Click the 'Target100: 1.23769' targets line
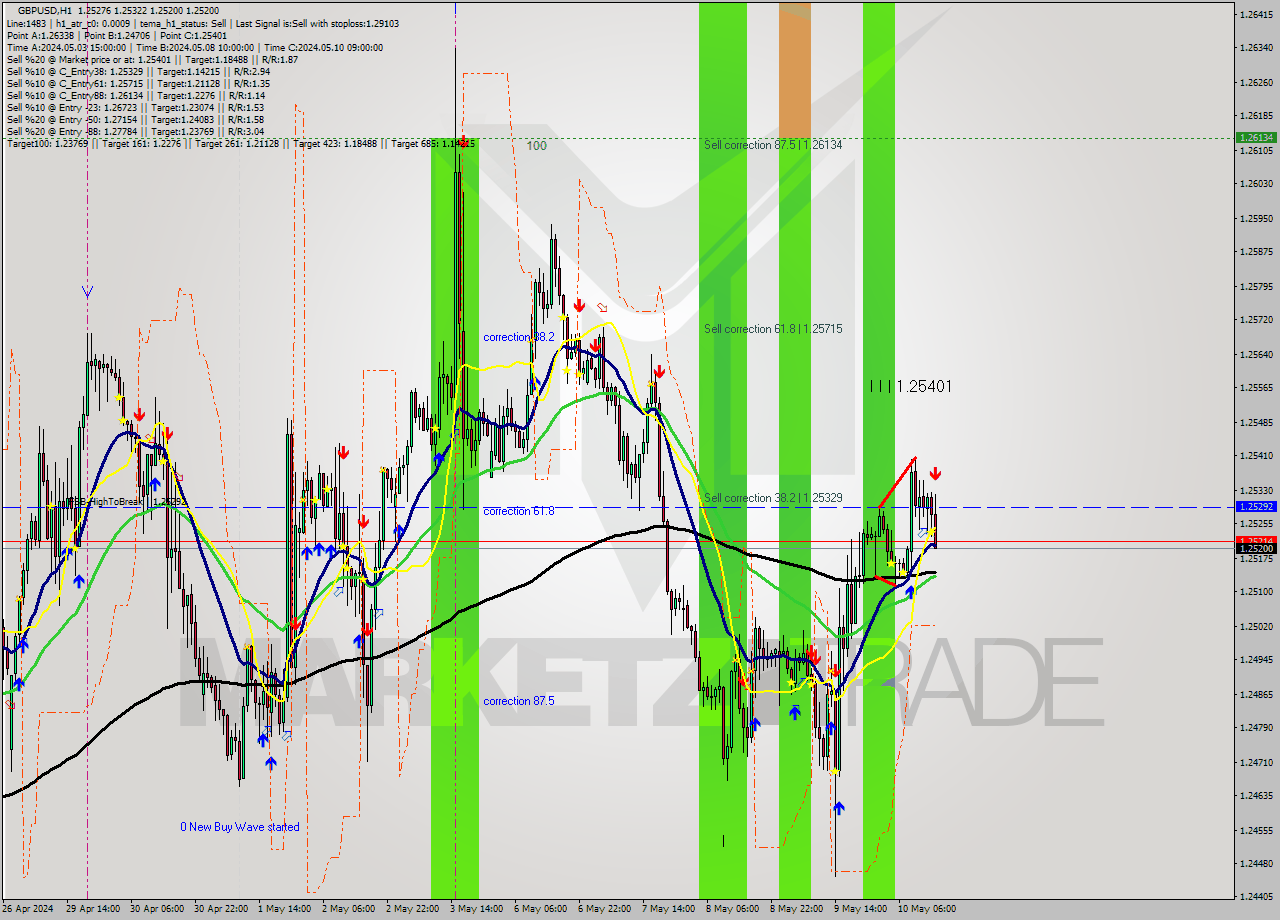This screenshot has width=1280, height=920. click(241, 144)
